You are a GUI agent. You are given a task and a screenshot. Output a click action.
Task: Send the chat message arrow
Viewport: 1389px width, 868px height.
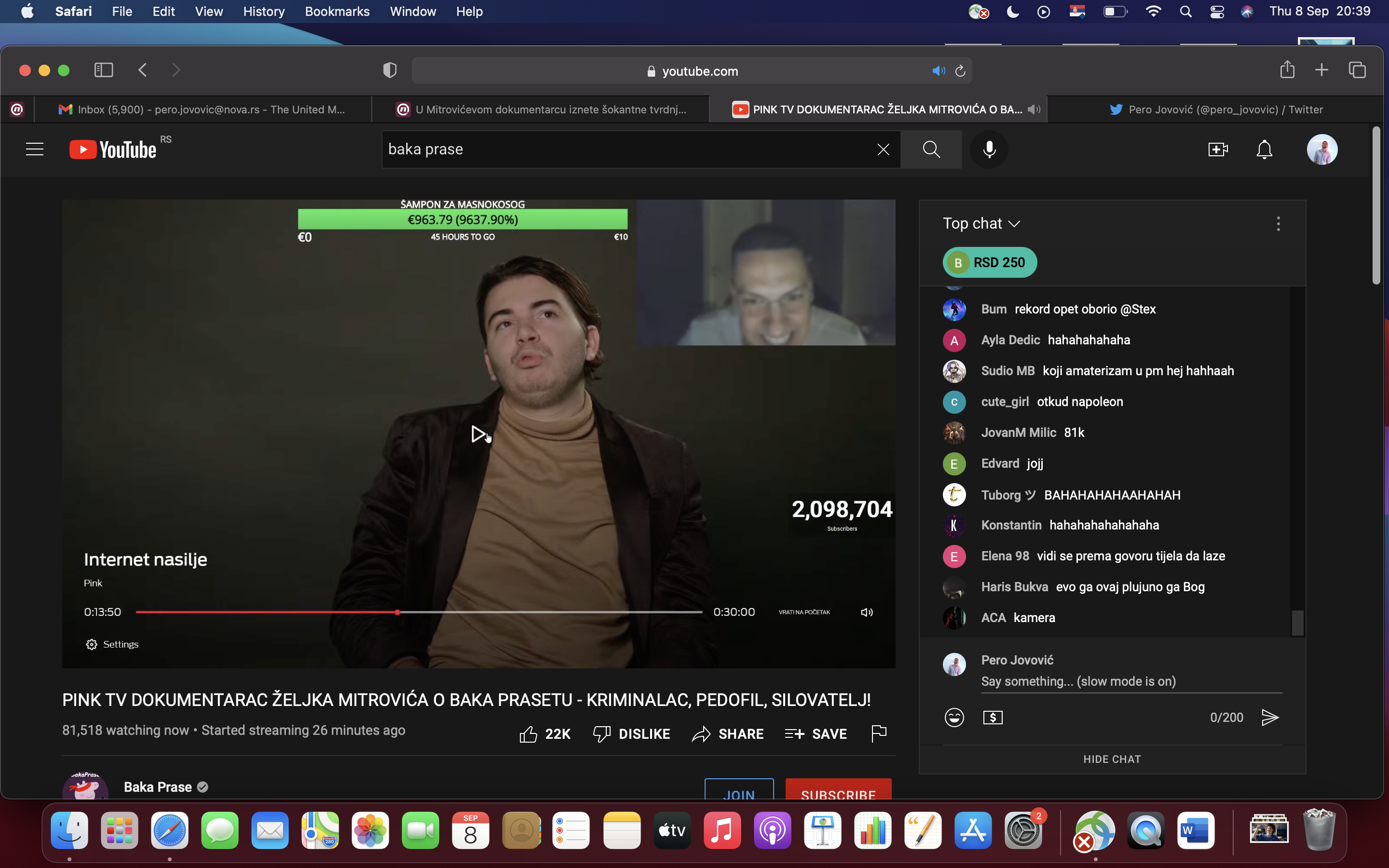1270,717
